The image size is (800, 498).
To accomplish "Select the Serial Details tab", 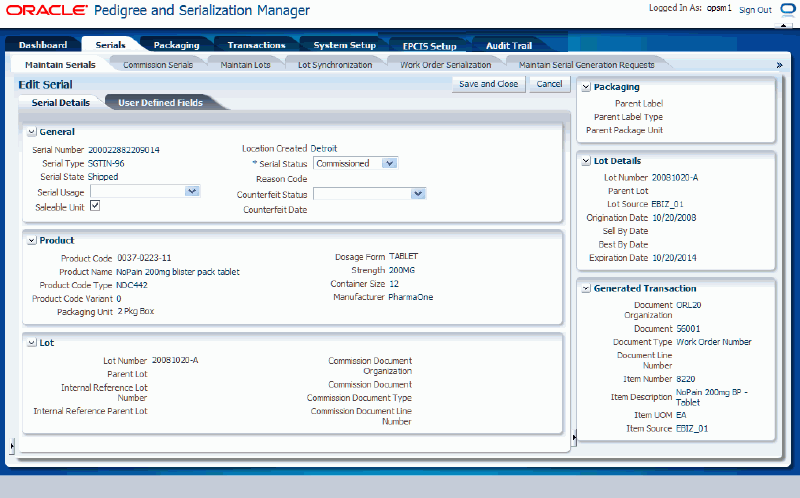I will coord(61,103).
